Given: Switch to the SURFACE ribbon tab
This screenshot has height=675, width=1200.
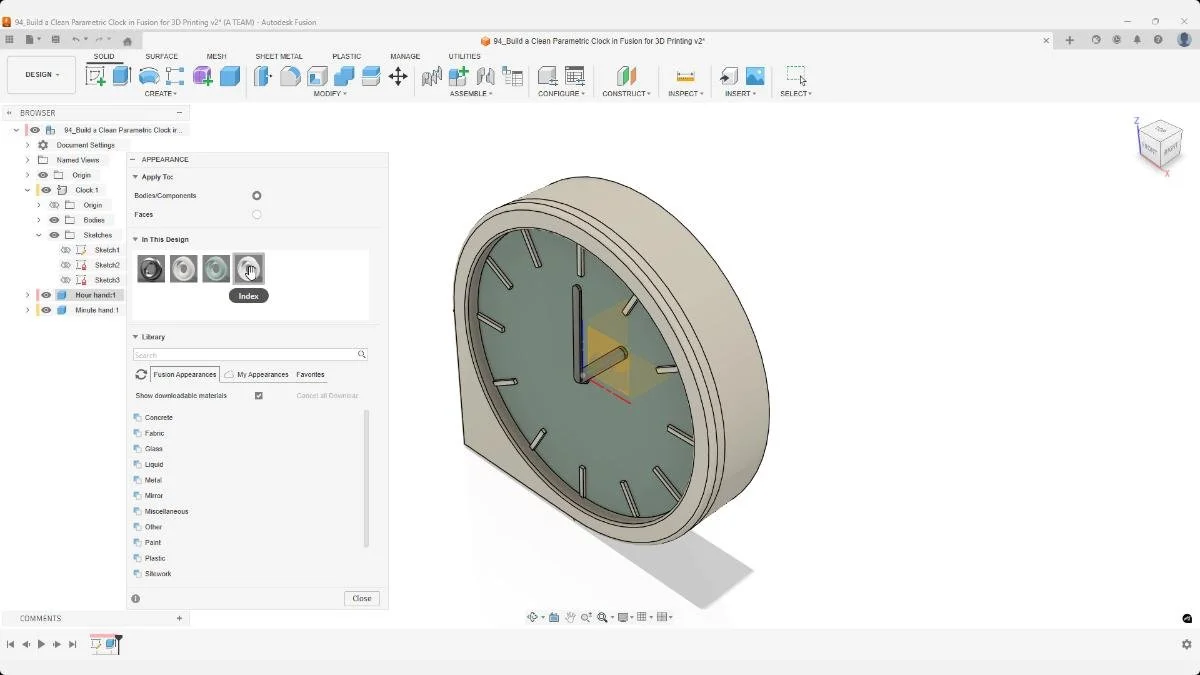Looking at the screenshot, I should pos(161,57).
